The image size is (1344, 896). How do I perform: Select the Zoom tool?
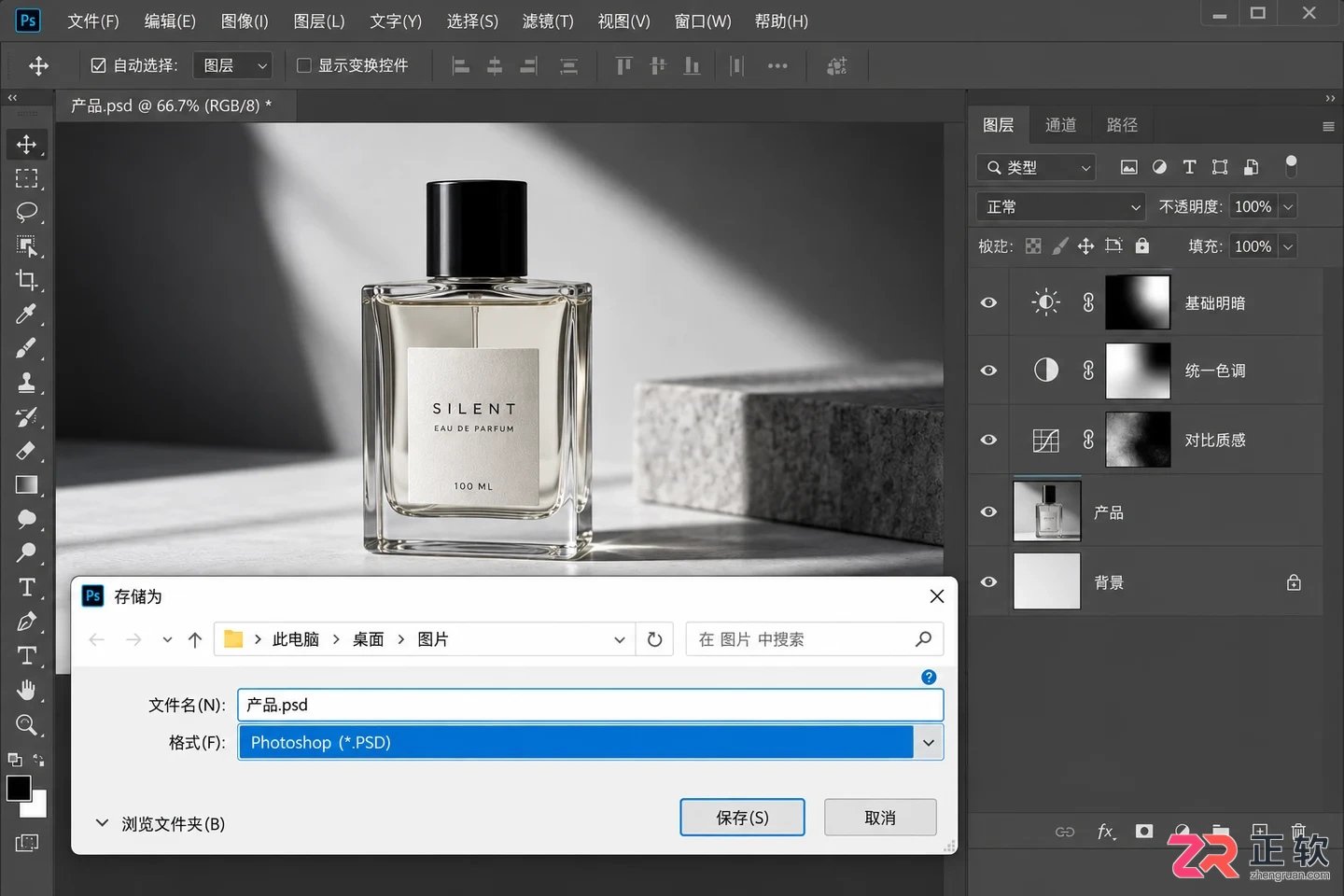click(x=26, y=724)
